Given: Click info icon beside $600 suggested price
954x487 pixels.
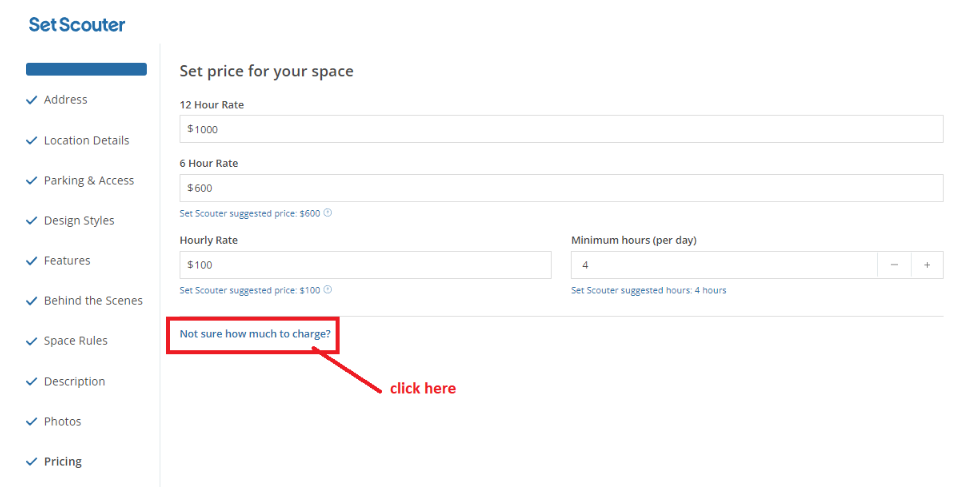Looking at the screenshot, I should (x=328, y=213).
